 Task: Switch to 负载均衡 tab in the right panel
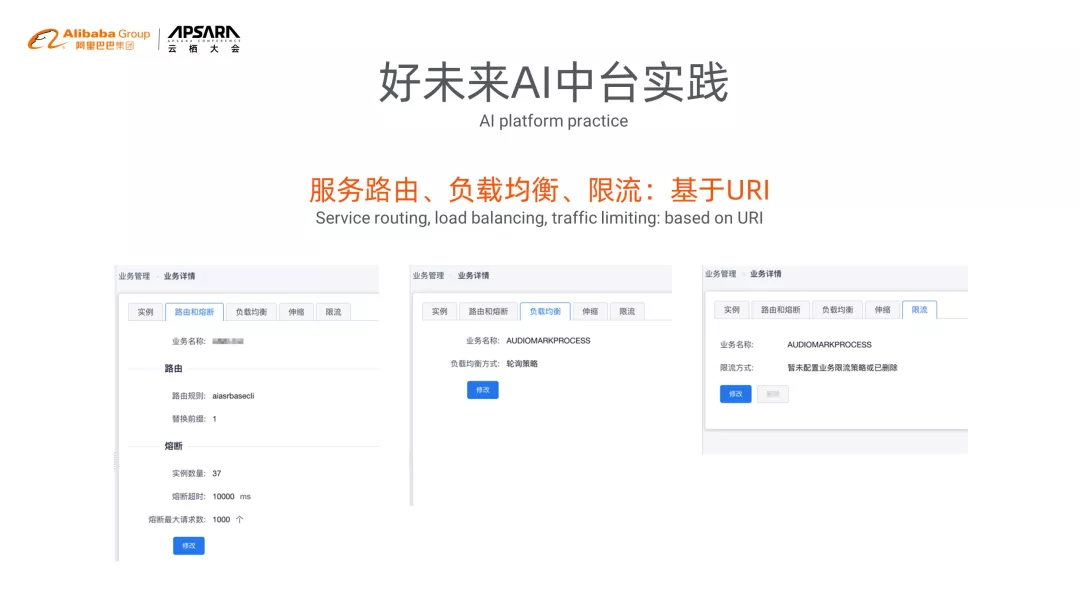(838, 310)
